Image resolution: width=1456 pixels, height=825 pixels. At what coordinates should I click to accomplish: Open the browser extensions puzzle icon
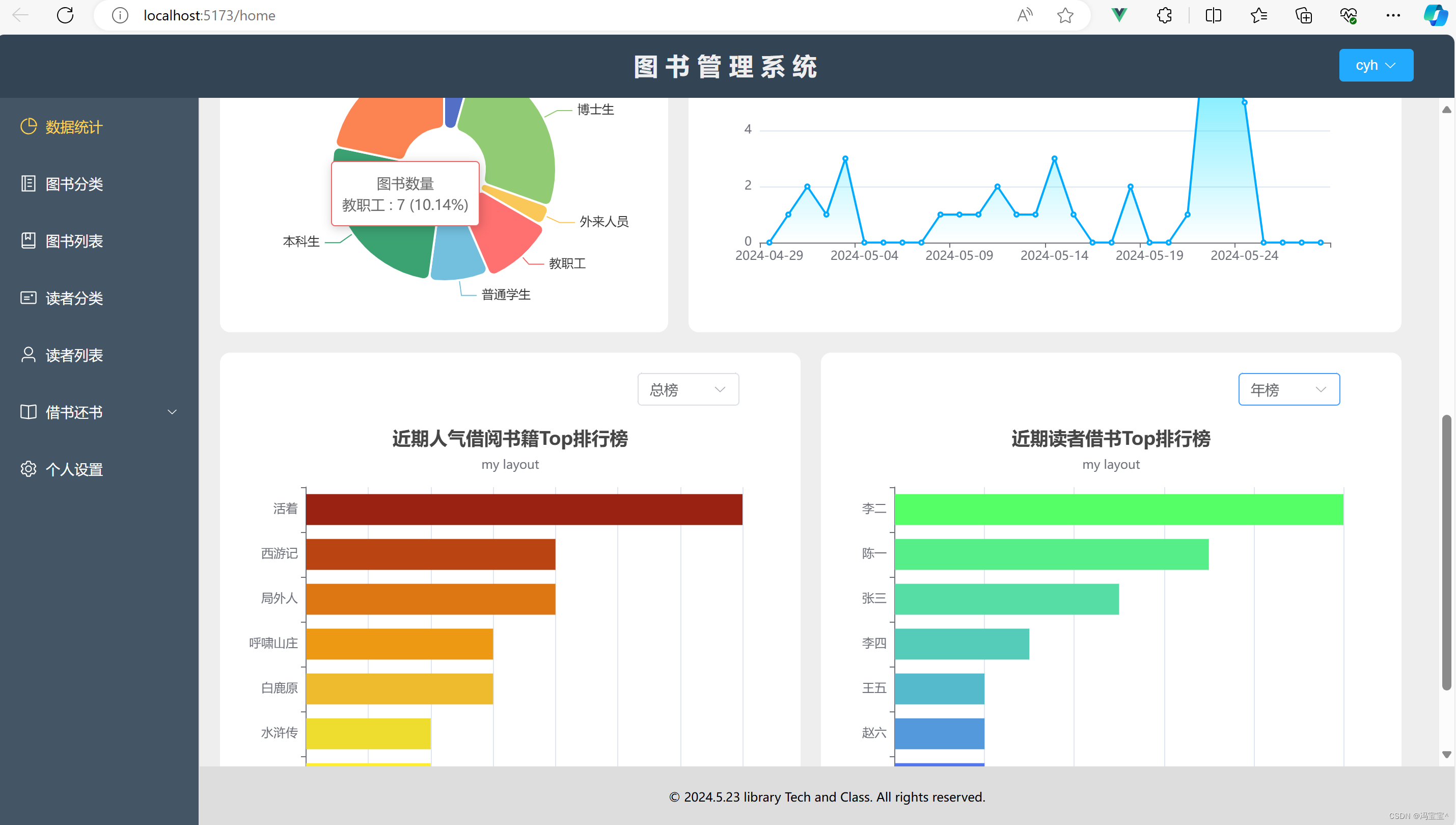pos(1164,15)
